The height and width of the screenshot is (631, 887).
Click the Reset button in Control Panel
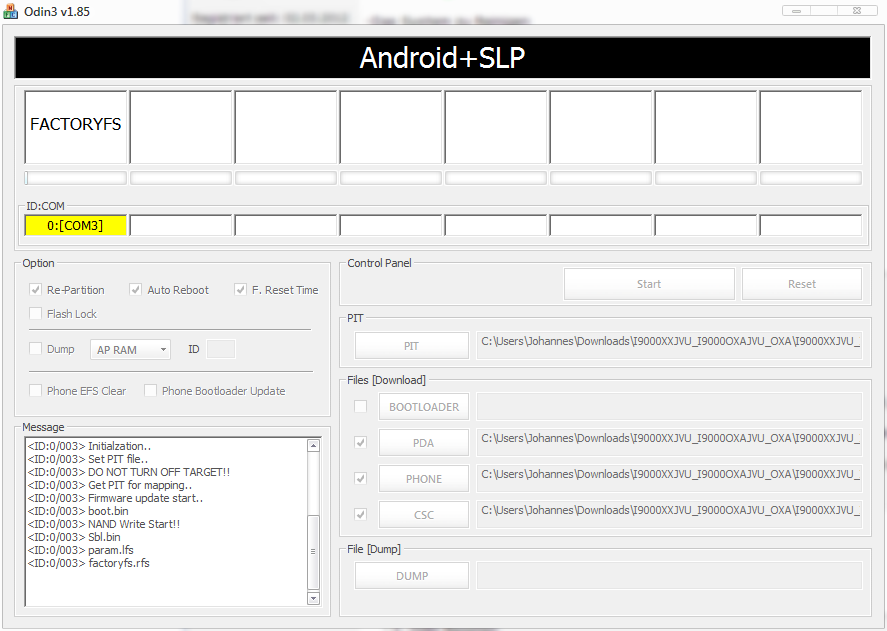(802, 284)
